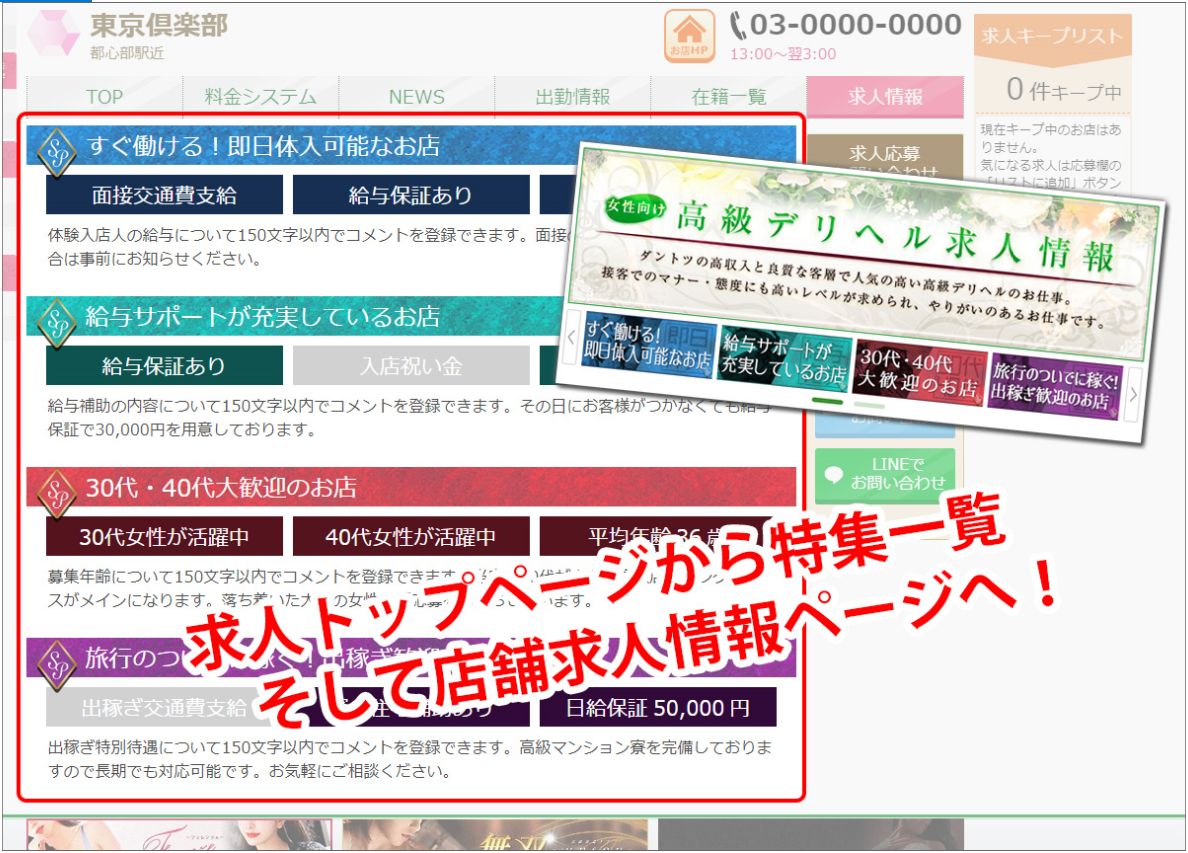Click the 0件キープ中 counter
This screenshot has width=1188, height=853.
pyautogui.click(x=1064, y=90)
